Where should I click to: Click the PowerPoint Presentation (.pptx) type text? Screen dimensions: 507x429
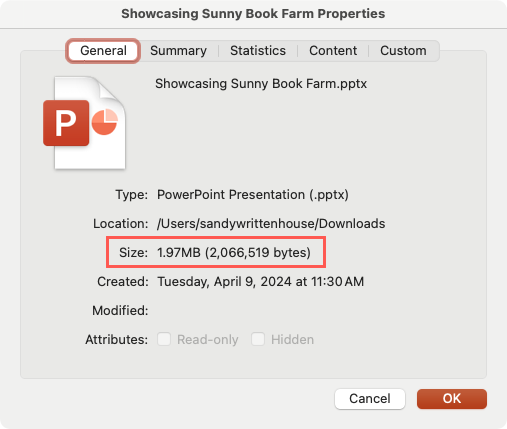[x=253, y=195]
